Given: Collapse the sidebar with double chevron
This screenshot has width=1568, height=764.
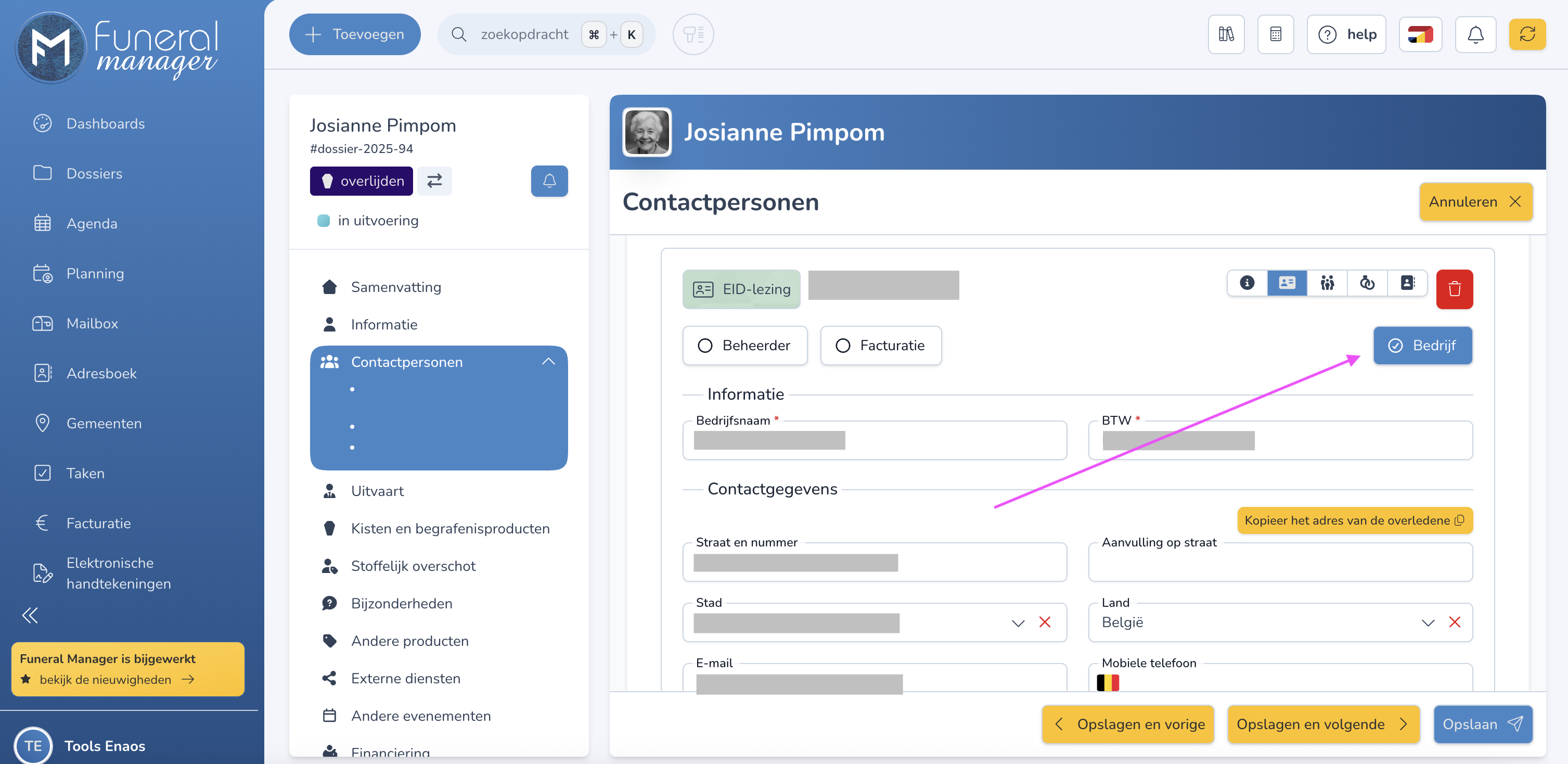Looking at the screenshot, I should pos(30,616).
